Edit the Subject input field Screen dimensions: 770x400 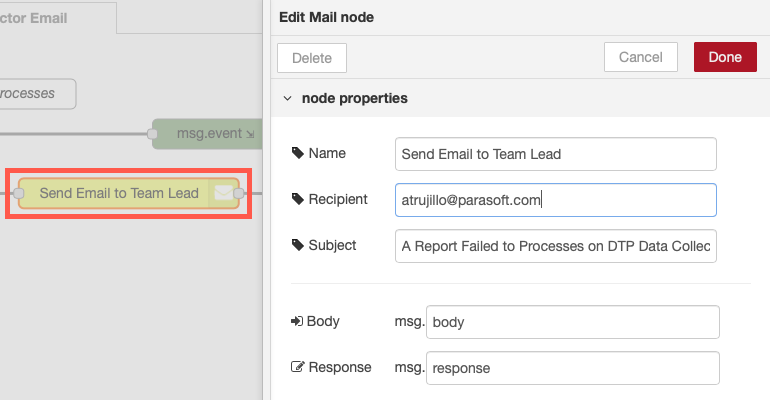pos(555,246)
